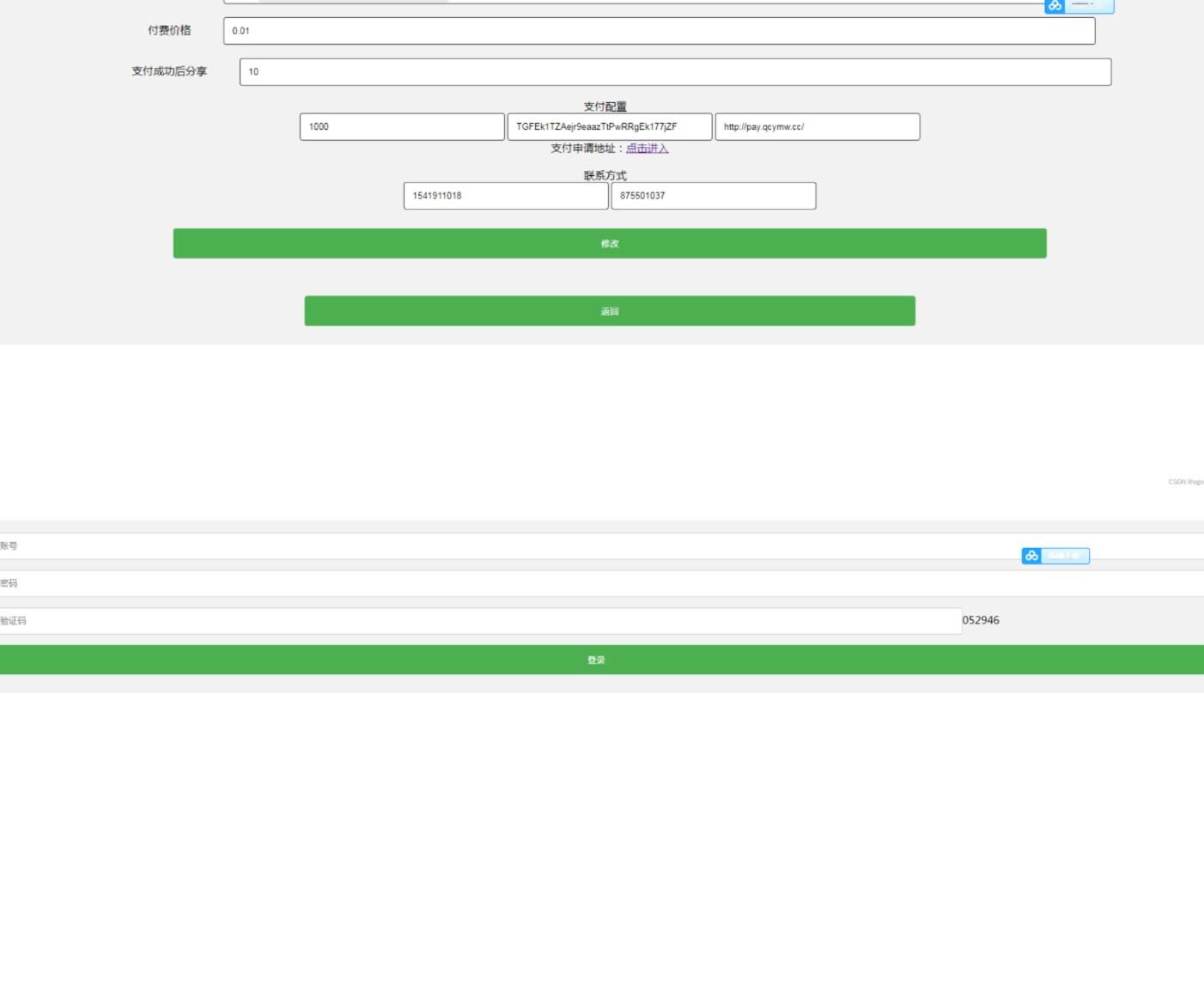Click the 验证码 captcha input field
Viewport: 1204px width, 986px height.
(481, 621)
